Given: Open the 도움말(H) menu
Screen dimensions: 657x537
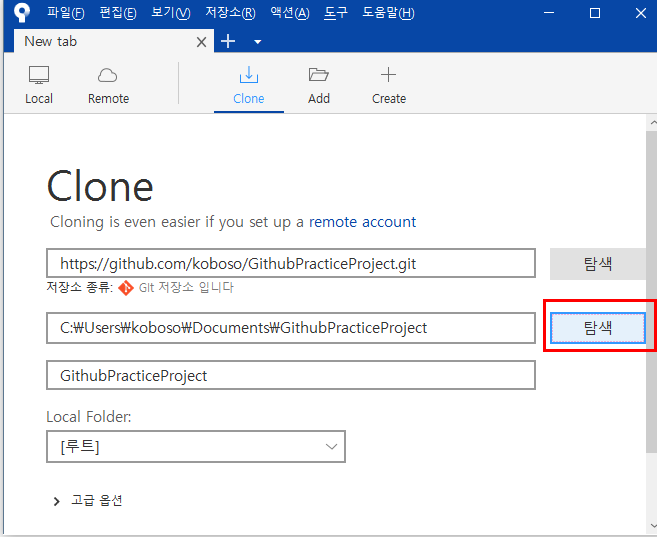Looking at the screenshot, I should [388, 13].
